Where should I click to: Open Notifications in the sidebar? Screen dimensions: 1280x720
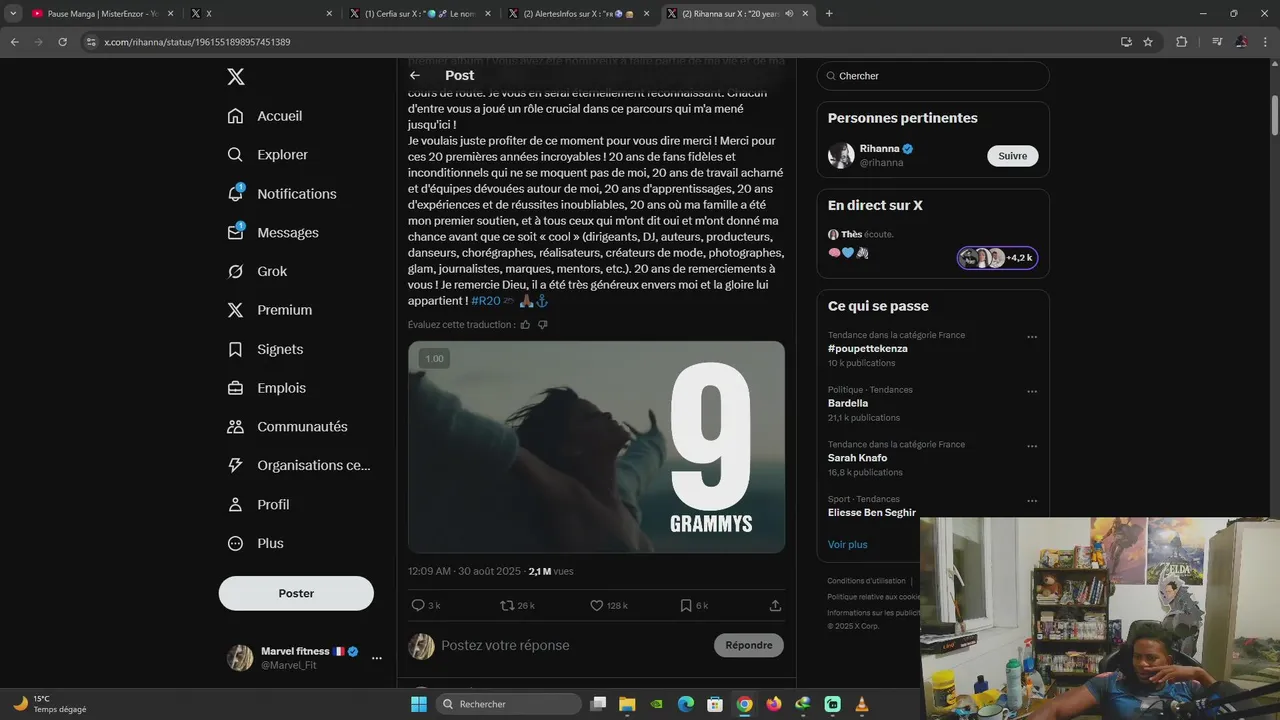pyautogui.click(x=282, y=194)
